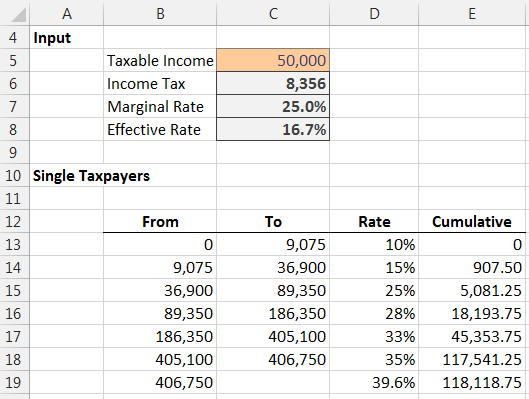Click the Cumulative column header cell
Screen dimensions: 529x399
pos(472,221)
